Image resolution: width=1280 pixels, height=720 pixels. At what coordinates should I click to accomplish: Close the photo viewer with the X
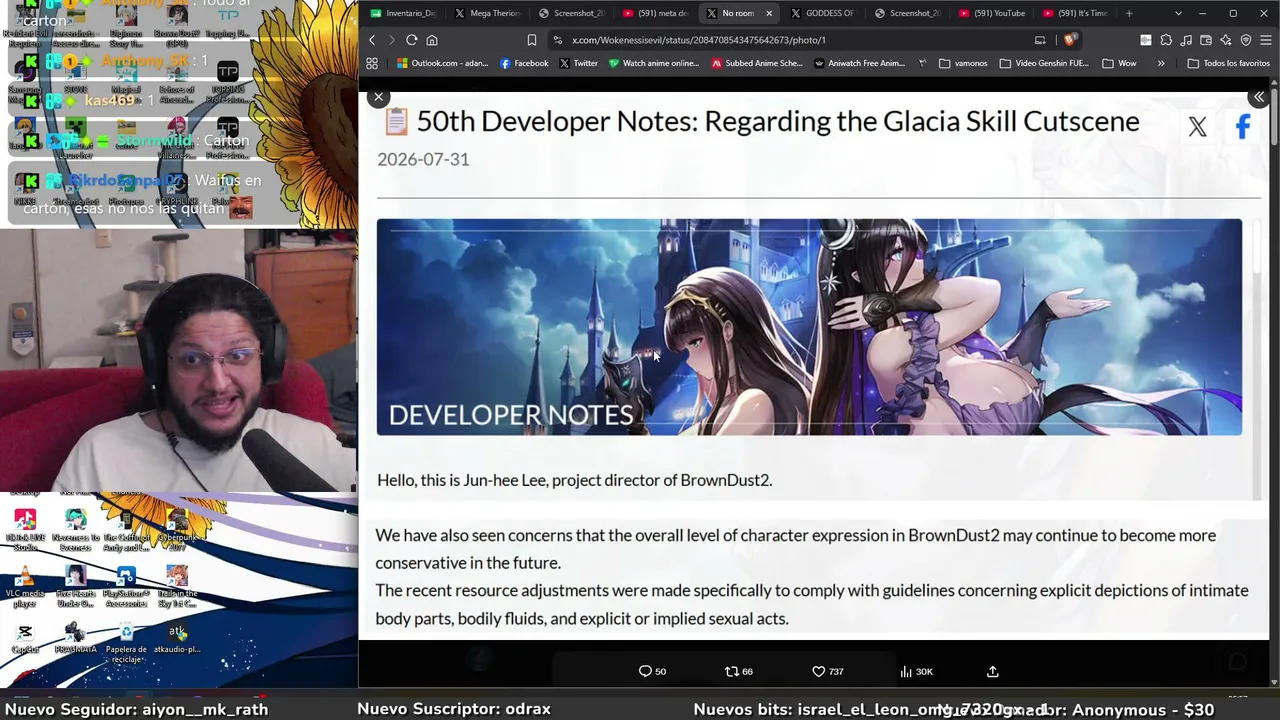point(378,97)
